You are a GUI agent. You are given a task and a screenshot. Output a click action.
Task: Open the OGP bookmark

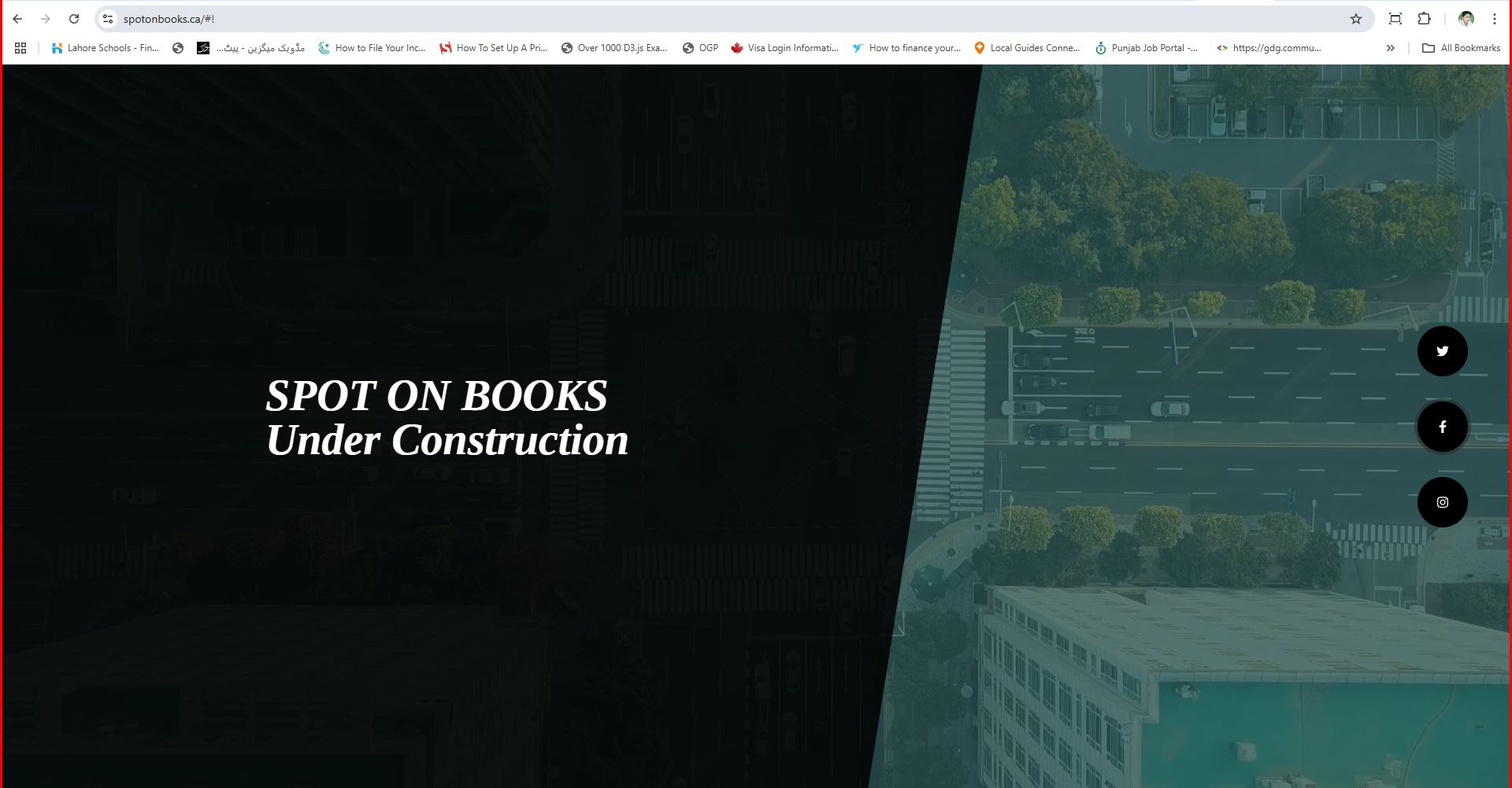tap(700, 48)
